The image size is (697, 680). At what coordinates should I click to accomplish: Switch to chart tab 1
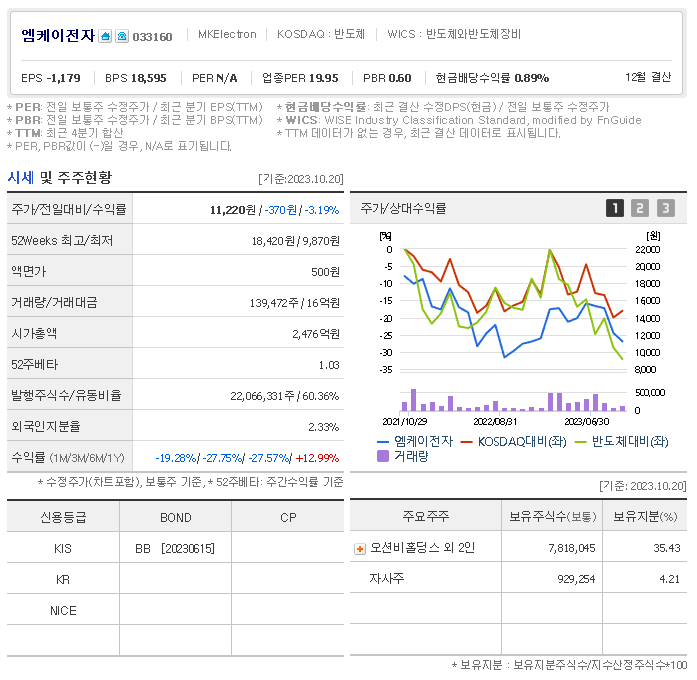click(615, 208)
